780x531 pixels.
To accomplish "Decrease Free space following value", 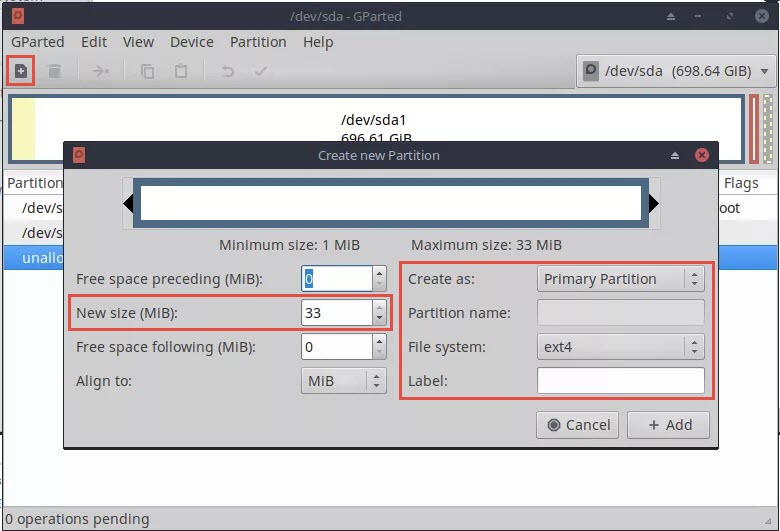I will (379, 353).
